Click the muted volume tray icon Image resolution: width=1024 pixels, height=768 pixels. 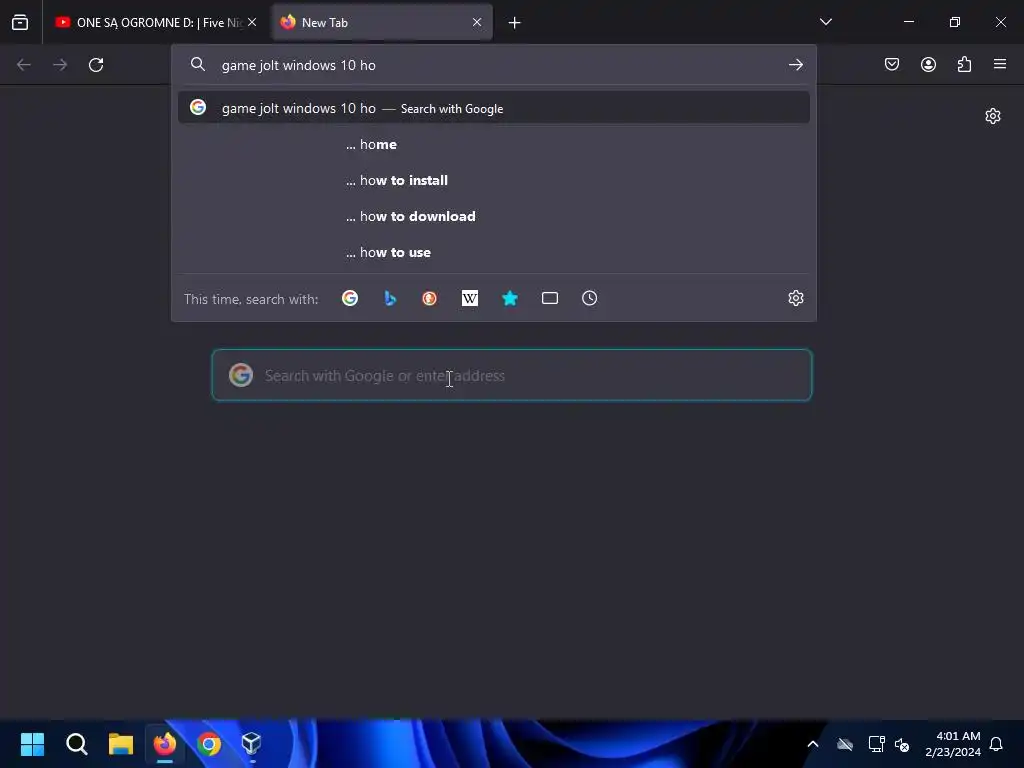pos(903,744)
